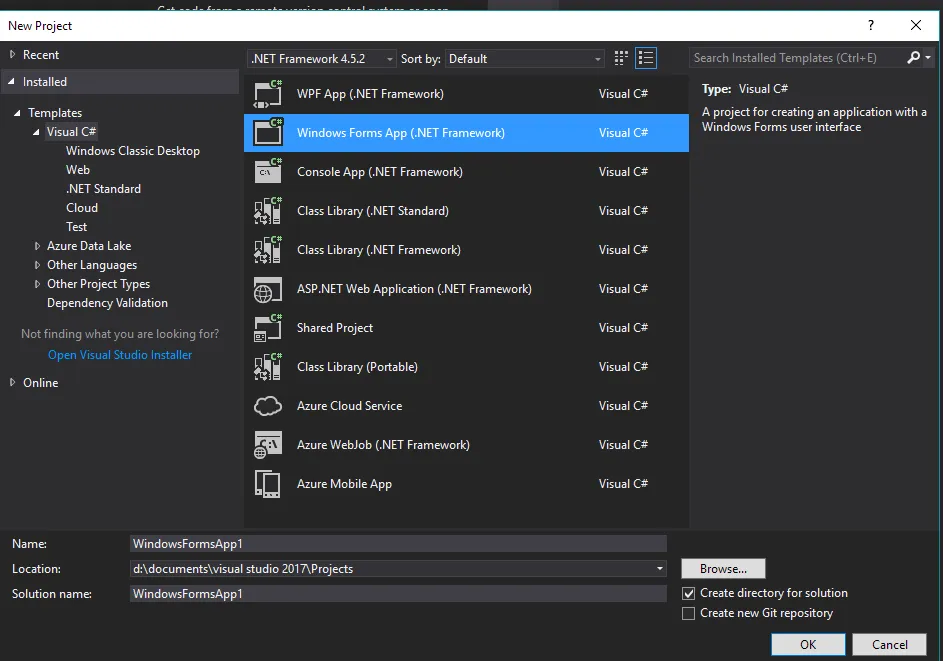Viewport: 943px width, 661px height.
Task: Select Windows Classic Desktop category
Action: point(133,151)
